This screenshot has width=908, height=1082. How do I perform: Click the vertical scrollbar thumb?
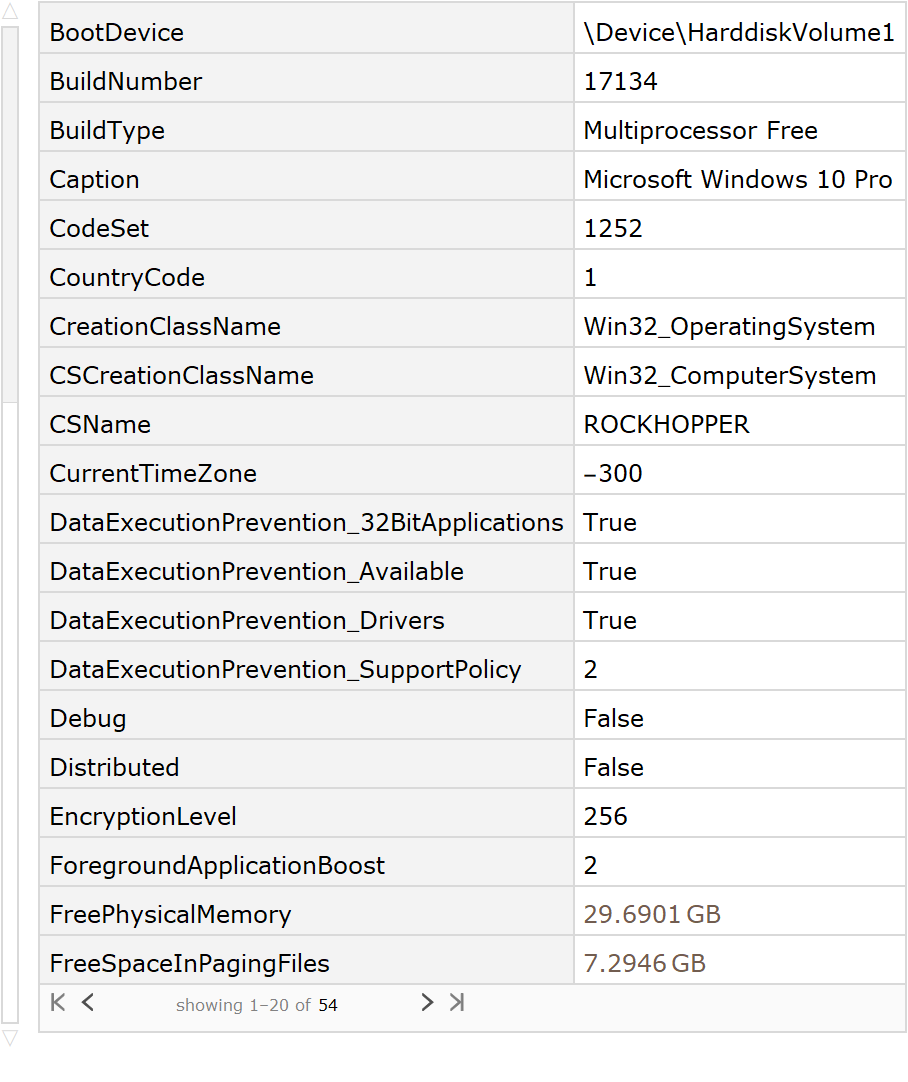point(10,215)
